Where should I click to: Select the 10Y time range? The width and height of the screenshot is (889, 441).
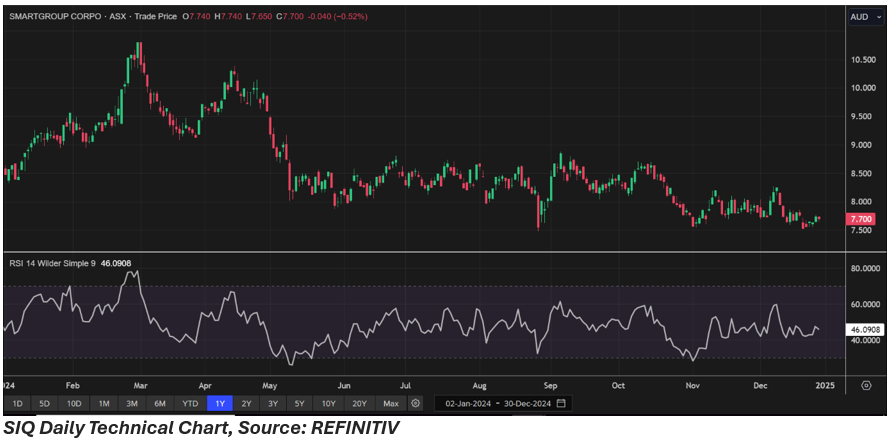point(329,404)
